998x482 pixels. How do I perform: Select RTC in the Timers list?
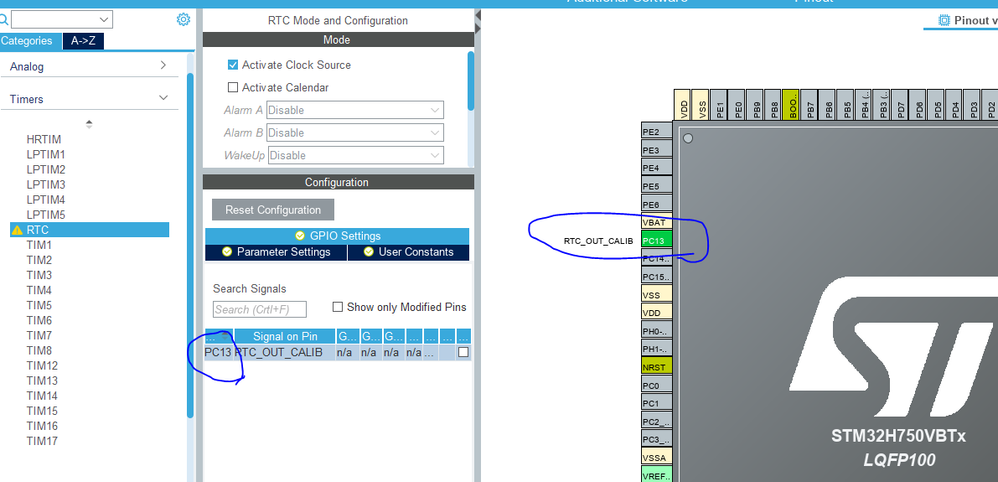[90, 230]
